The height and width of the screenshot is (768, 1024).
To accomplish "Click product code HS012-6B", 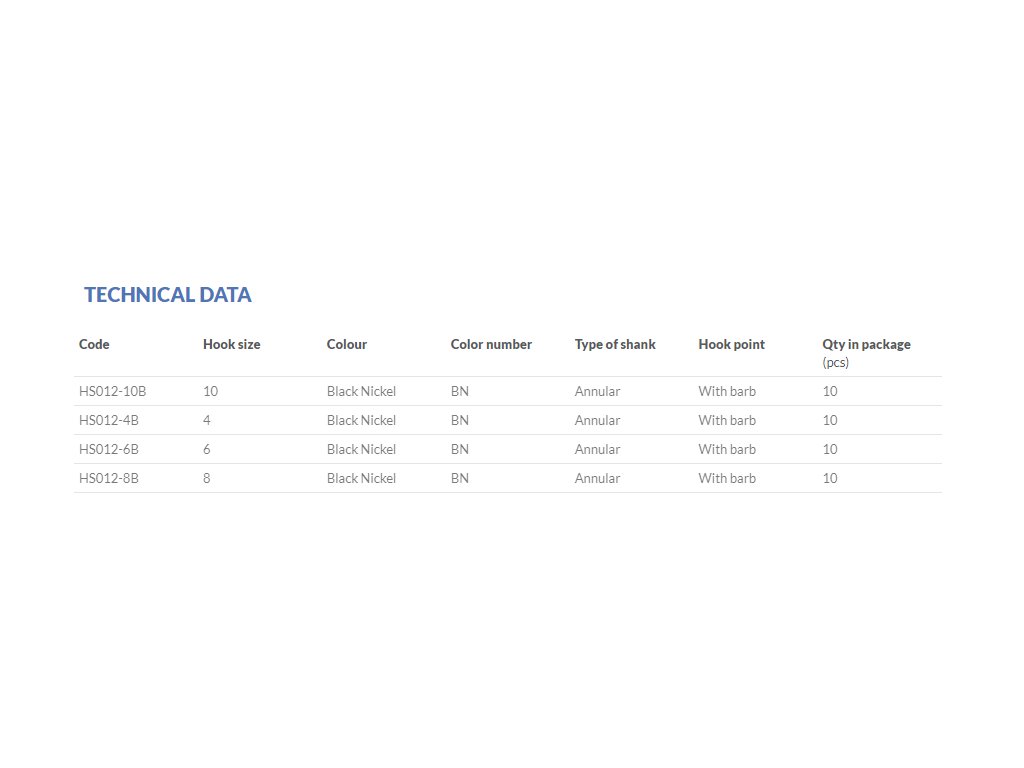I will tap(108, 449).
